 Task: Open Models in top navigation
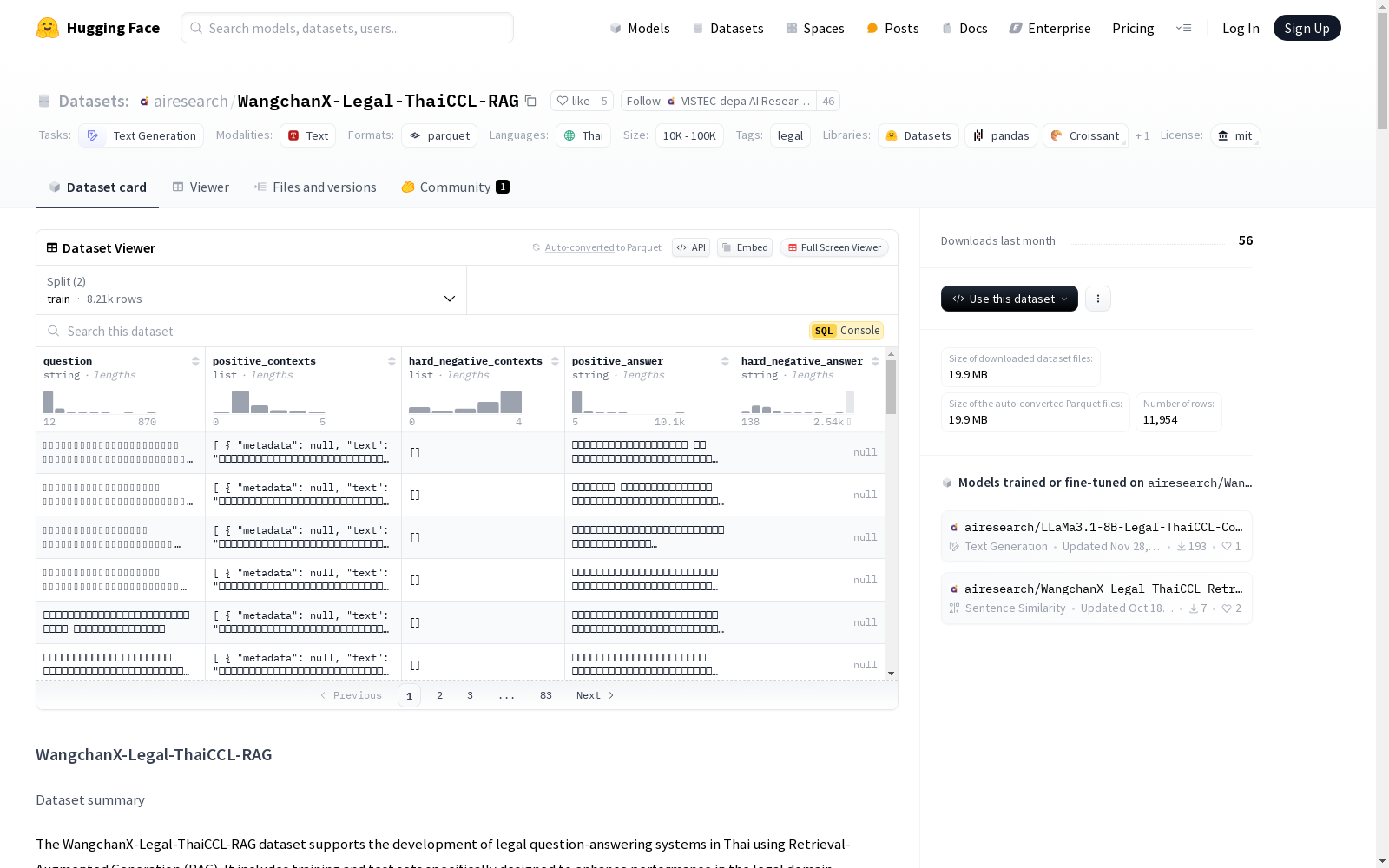point(640,28)
